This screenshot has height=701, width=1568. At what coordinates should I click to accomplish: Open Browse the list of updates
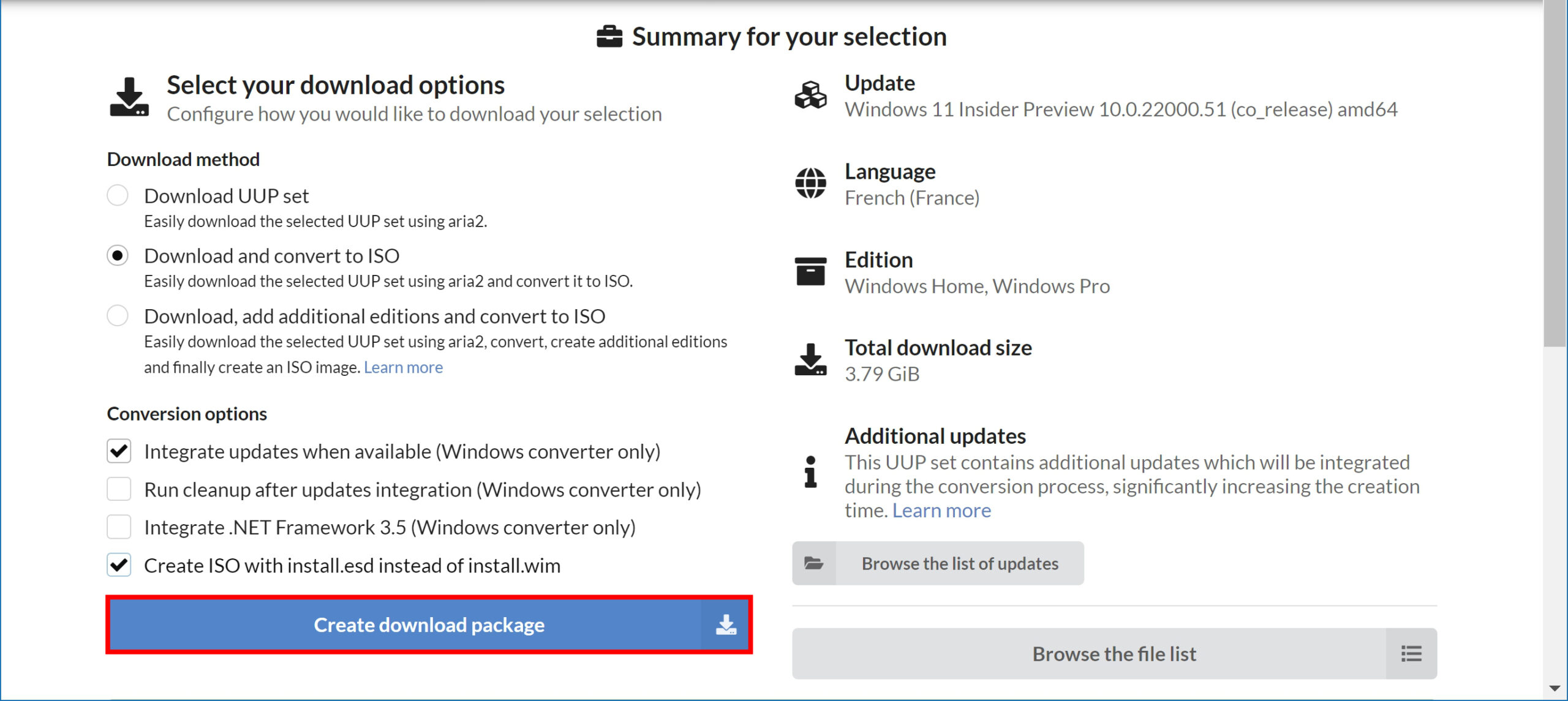click(938, 563)
